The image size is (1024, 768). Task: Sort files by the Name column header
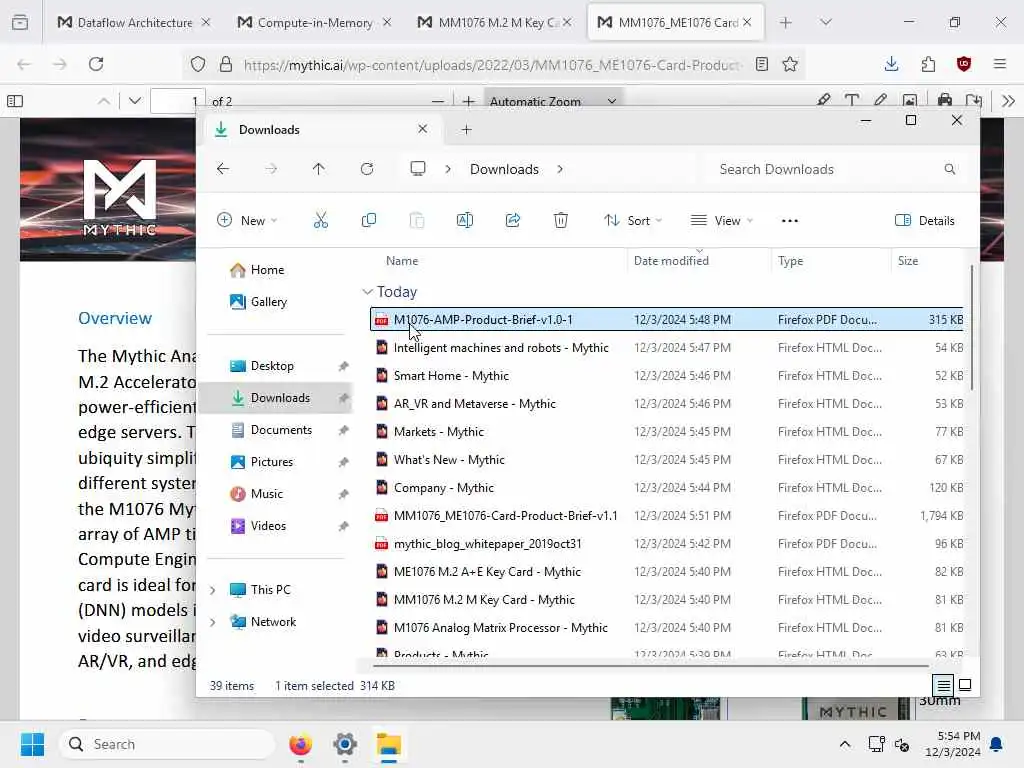click(x=402, y=261)
